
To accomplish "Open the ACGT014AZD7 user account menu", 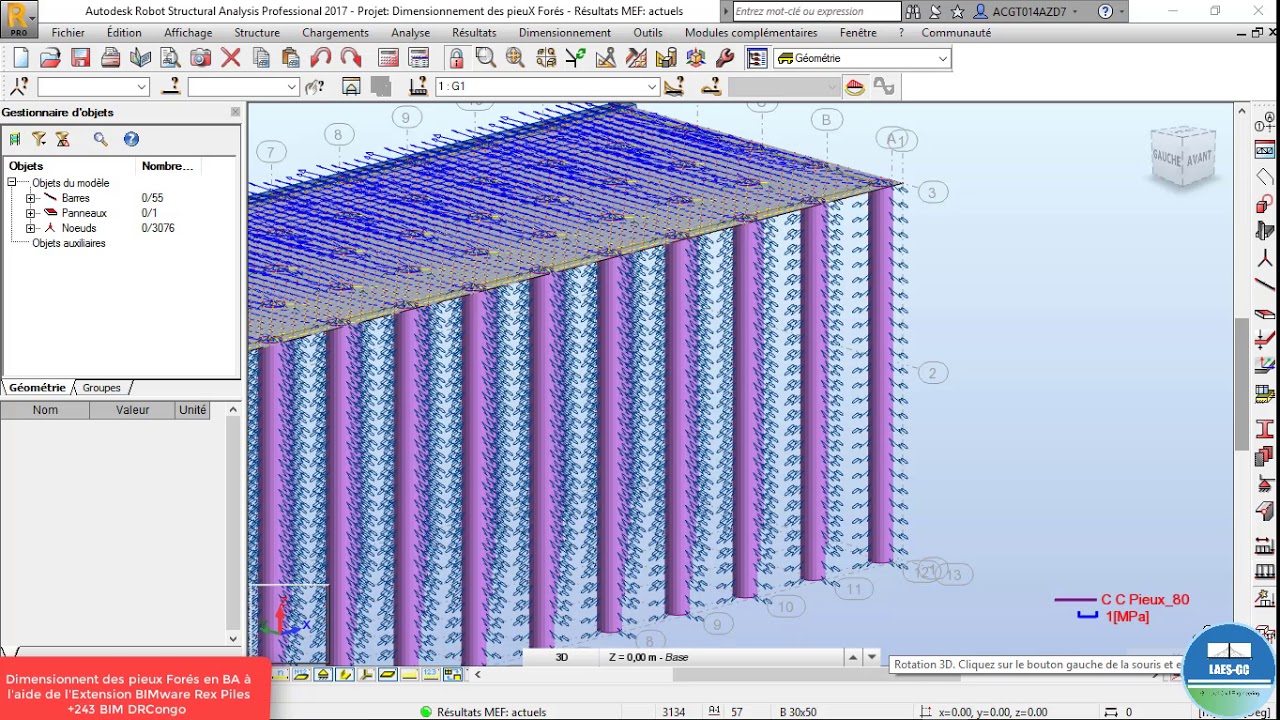I will coord(1028,12).
